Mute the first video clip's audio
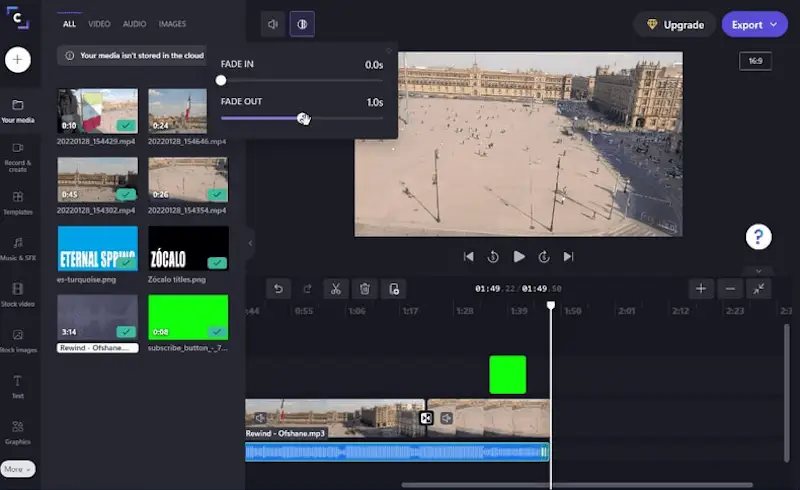This screenshot has height=490, width=800. (x=260, y=418)
